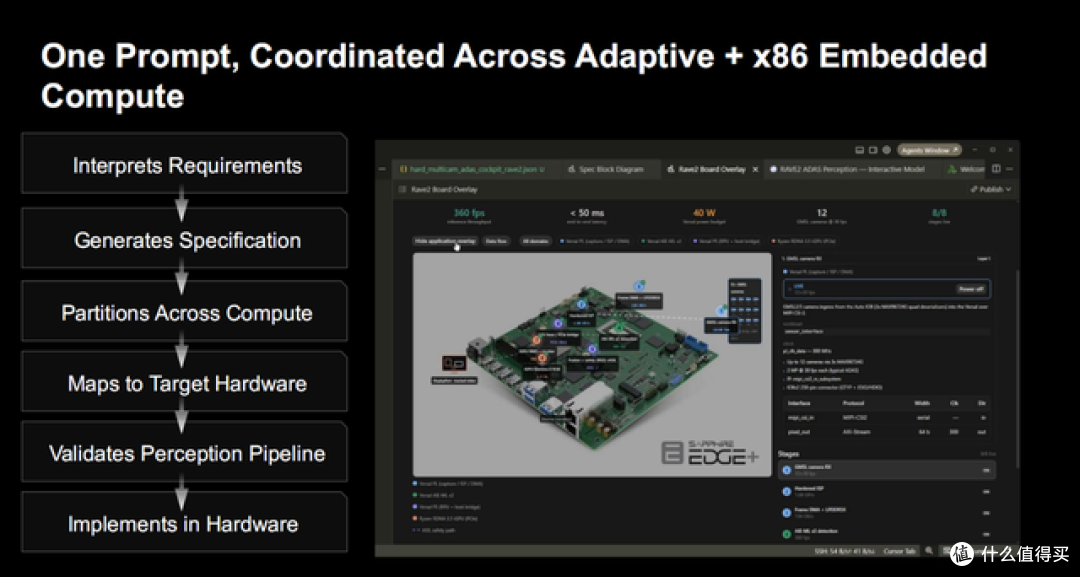Screen dimensions: 1080x577
Task: Select blue marker above Hardened ISP label
Action: coord(581,304)
